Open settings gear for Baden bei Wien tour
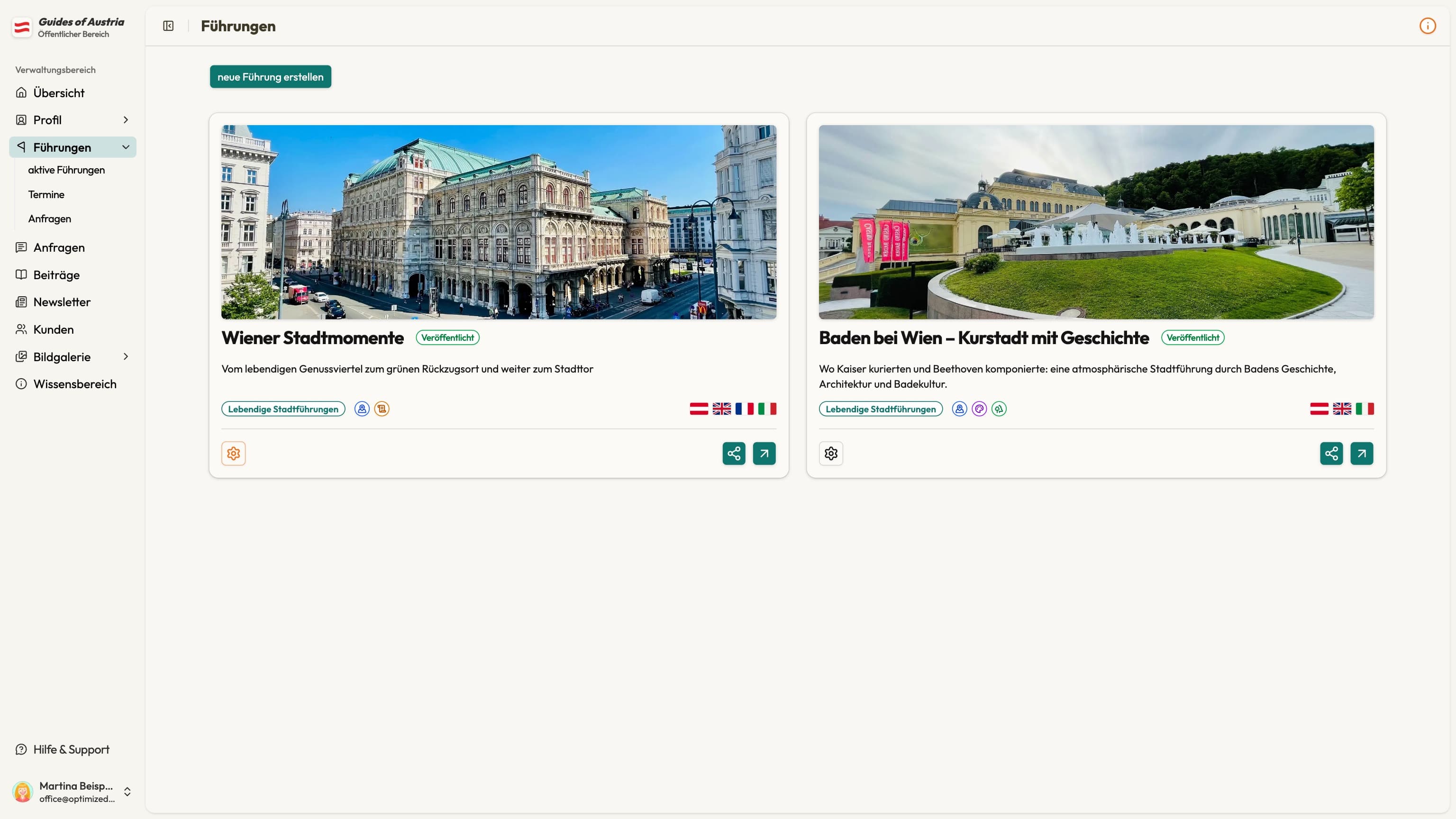The image size is (1456, 819). point(831,453)
